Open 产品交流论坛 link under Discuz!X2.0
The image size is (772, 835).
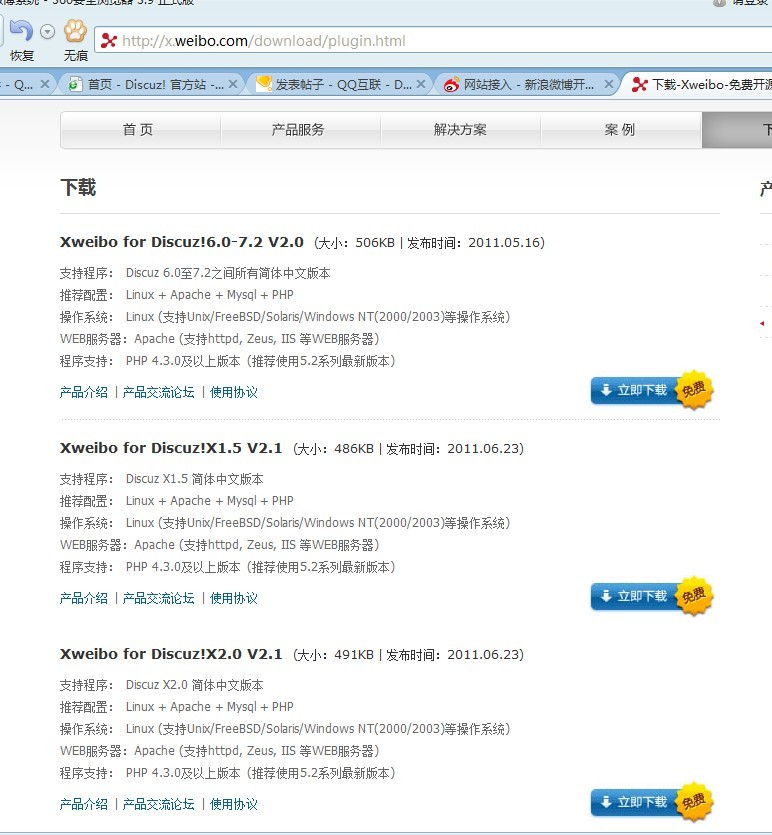[159, 804]
